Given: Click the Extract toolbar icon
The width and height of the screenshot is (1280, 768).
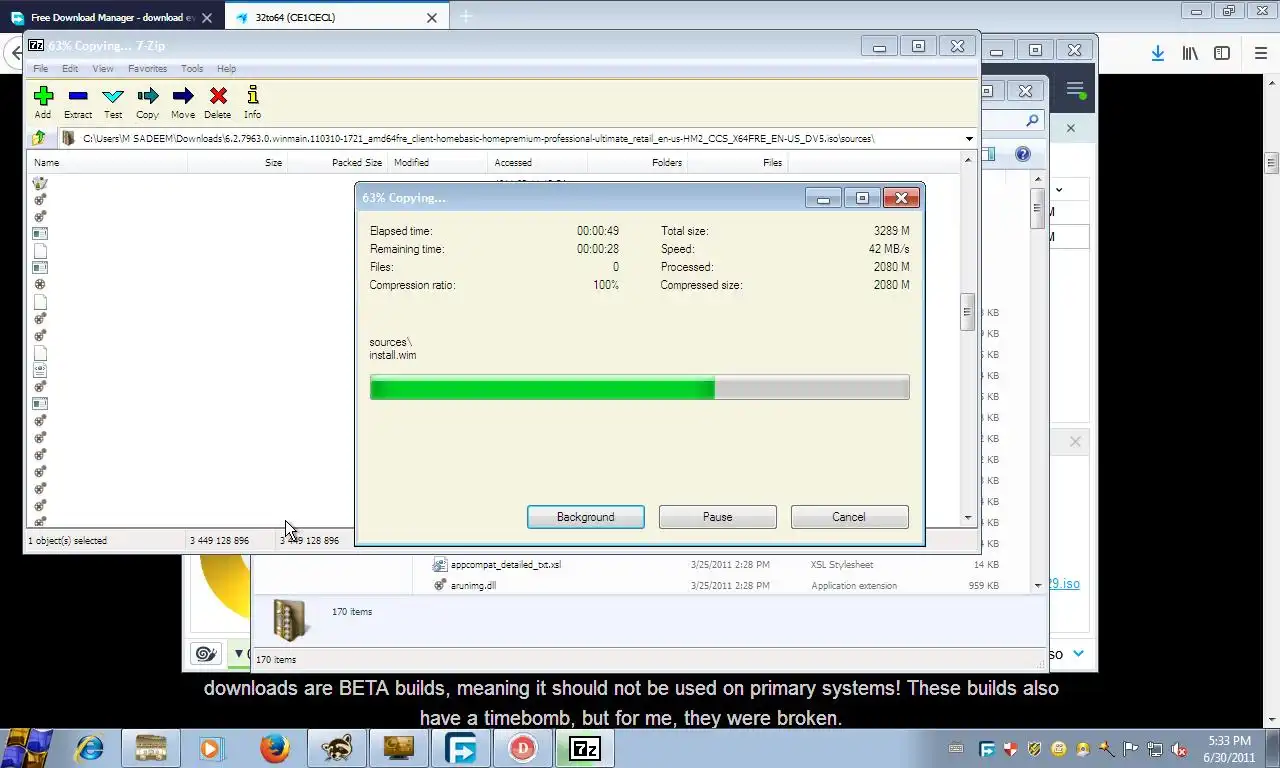Looking at the screenshot, I should [x=78, y=102].
